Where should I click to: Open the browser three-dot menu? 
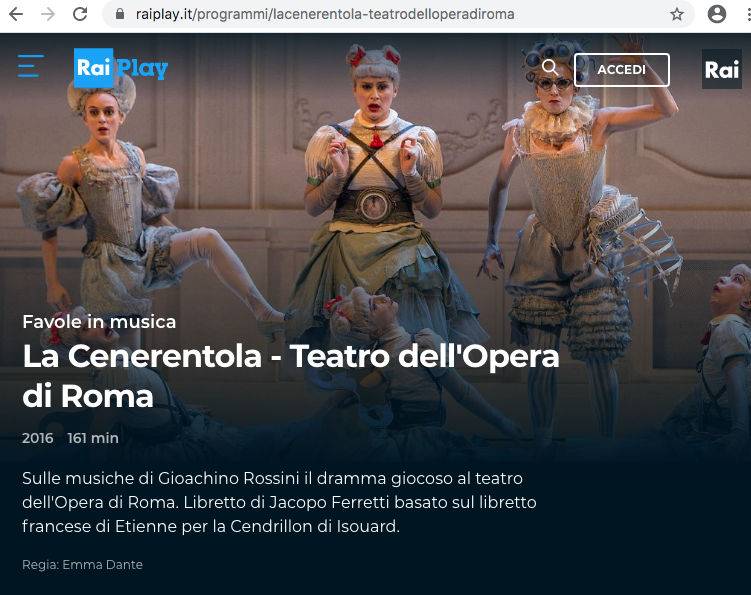748,14
